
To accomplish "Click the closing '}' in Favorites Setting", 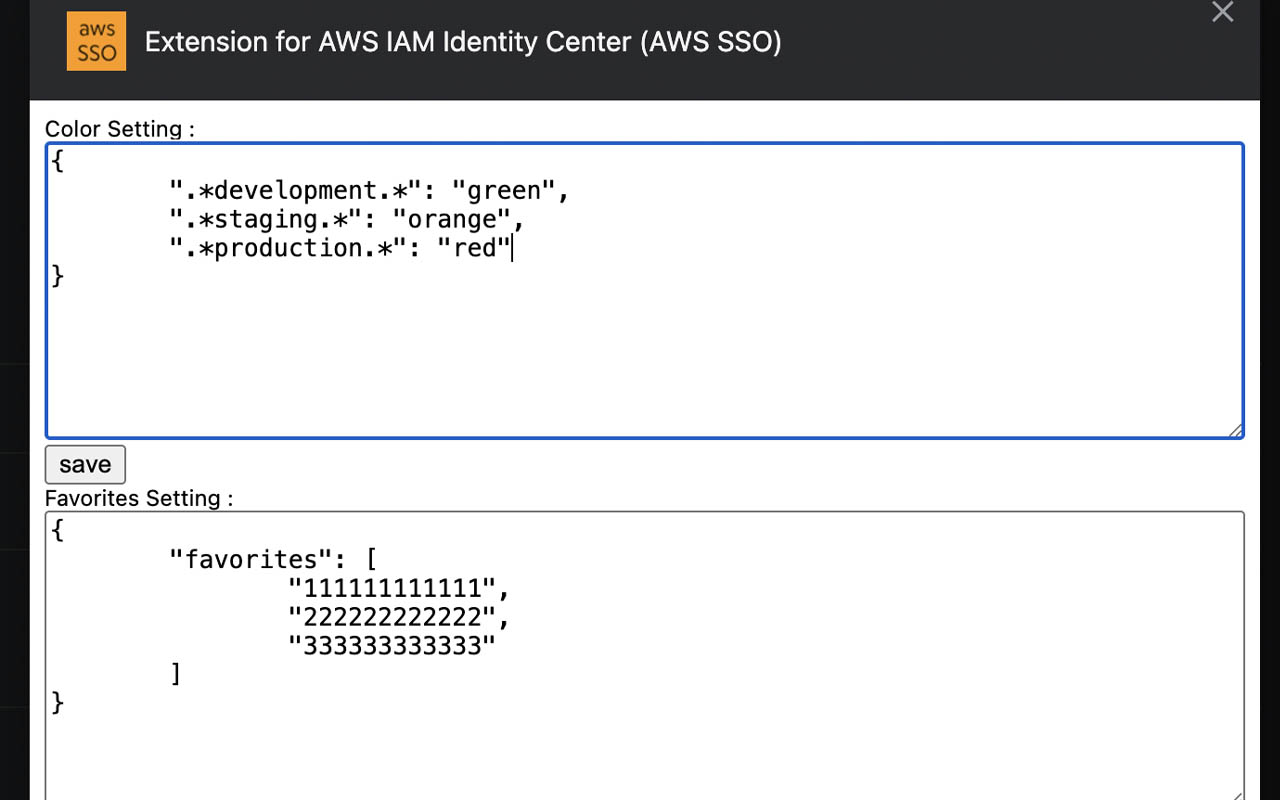I will 58,704.
